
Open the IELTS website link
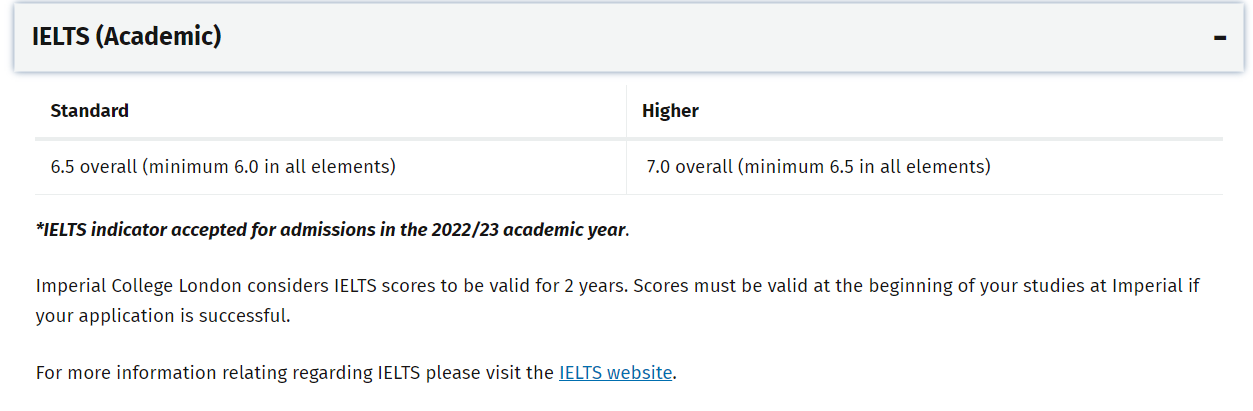(615, 373)
